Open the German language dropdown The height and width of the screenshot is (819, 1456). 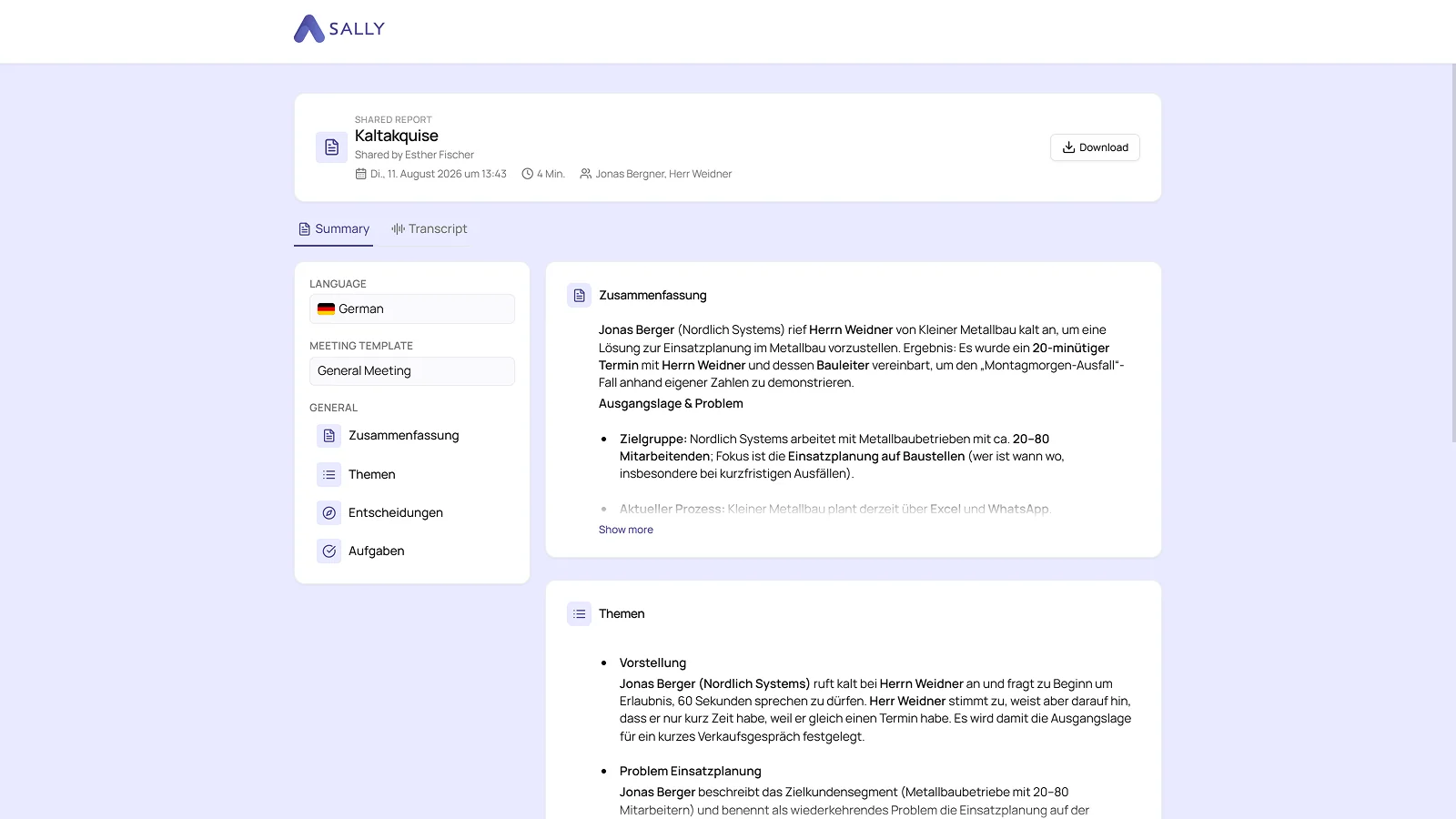412,308
